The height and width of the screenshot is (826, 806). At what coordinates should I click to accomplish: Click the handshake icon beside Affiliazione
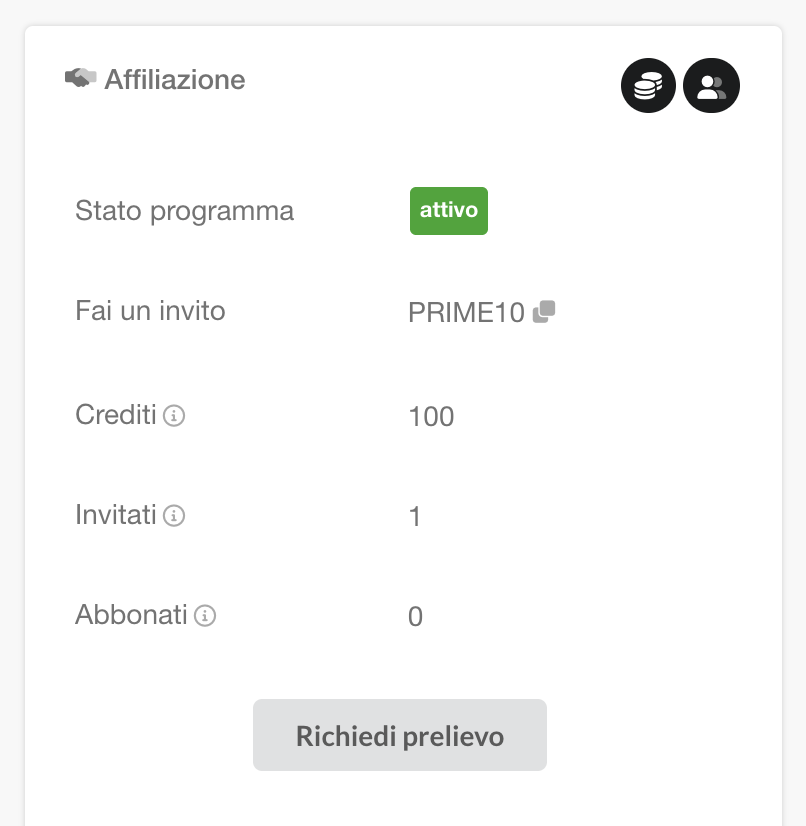click(x=80, y=78)
